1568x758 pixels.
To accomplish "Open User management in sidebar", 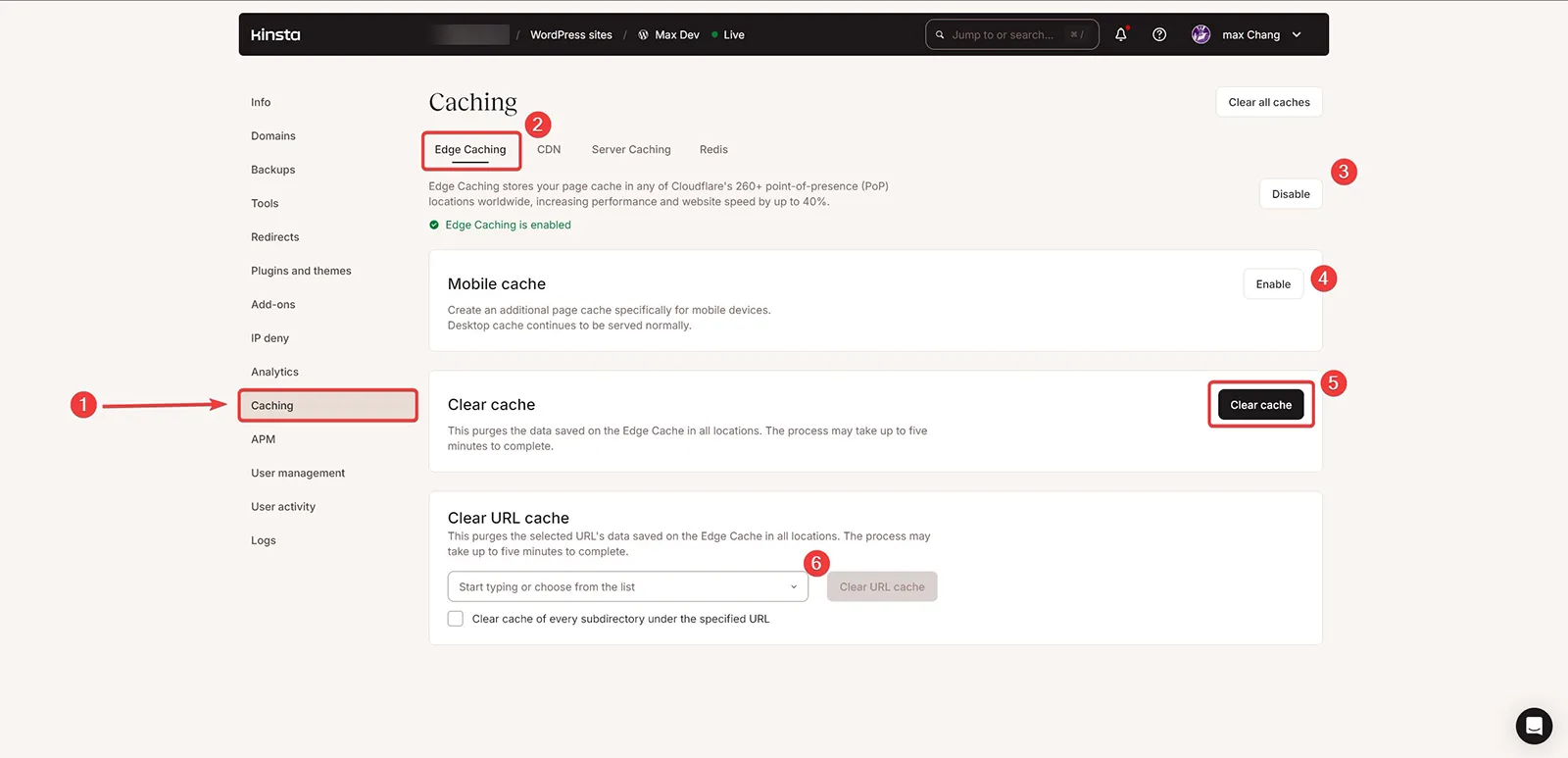I will (298, 474).
